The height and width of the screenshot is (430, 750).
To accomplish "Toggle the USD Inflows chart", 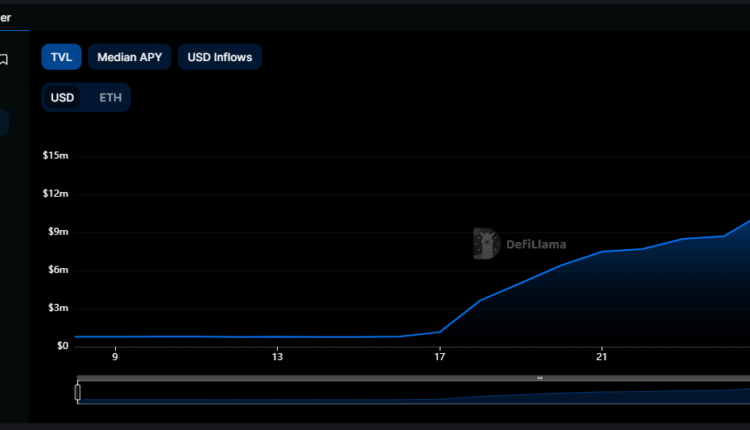I will pos(219,57).
